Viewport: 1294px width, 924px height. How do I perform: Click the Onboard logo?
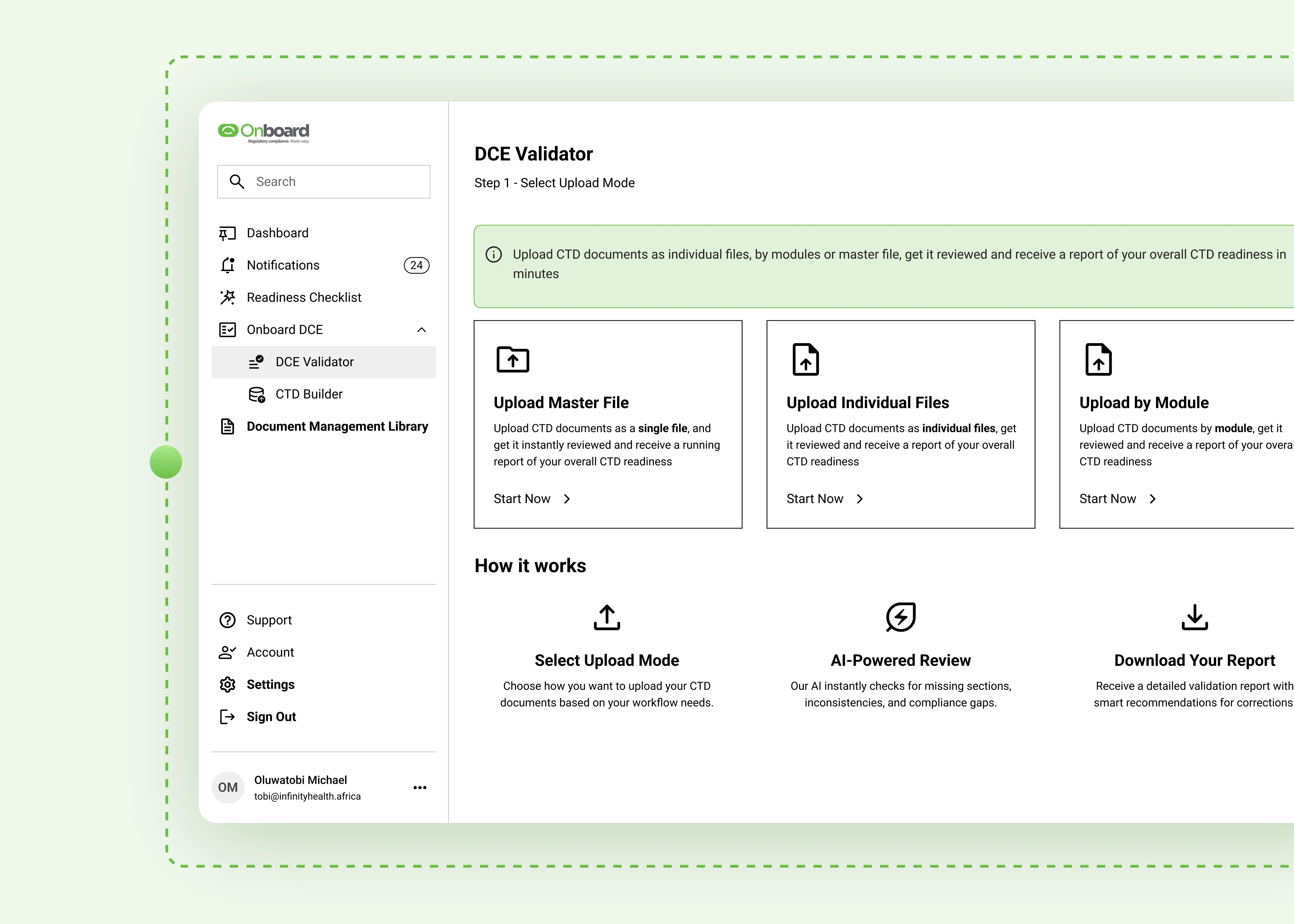(263, 133)
